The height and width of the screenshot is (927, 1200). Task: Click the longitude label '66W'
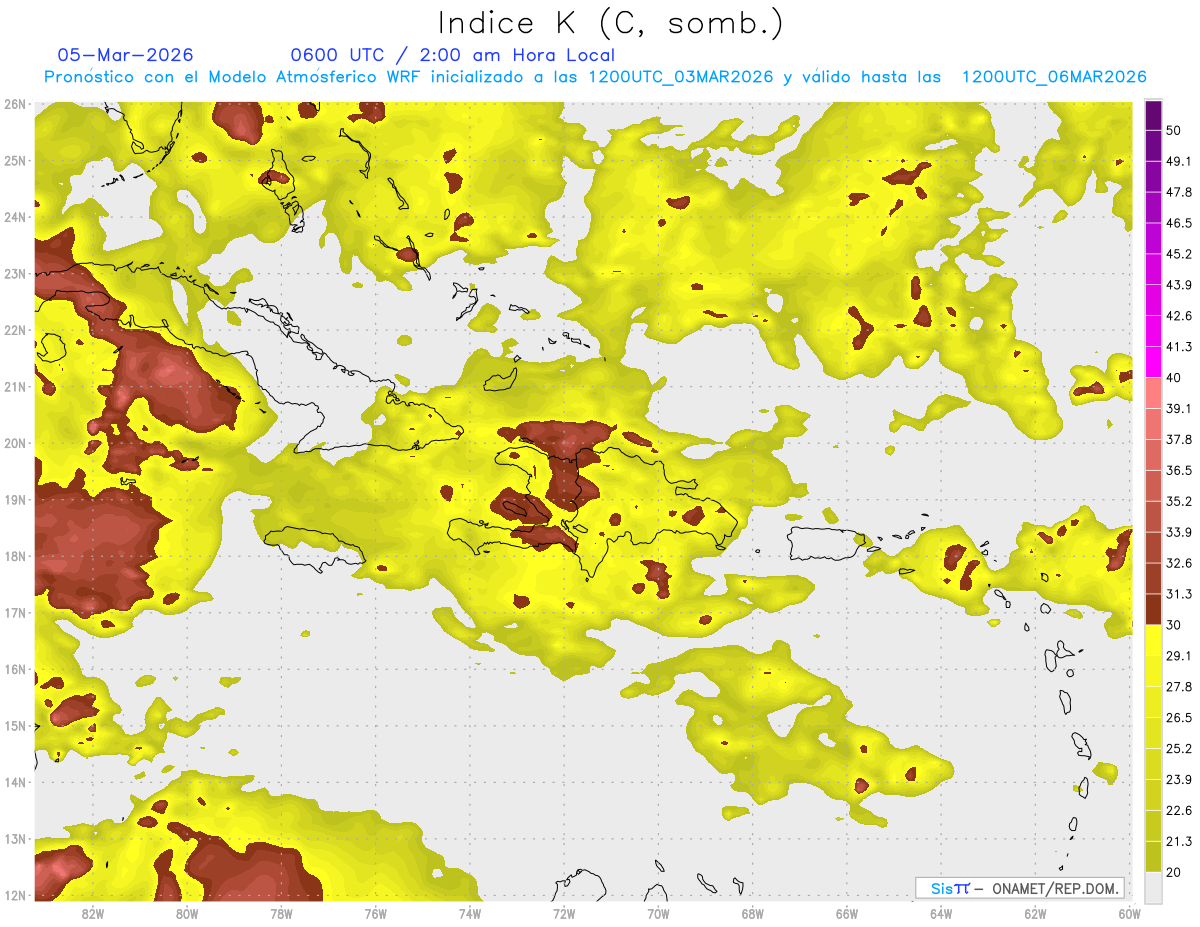point(847,914)
